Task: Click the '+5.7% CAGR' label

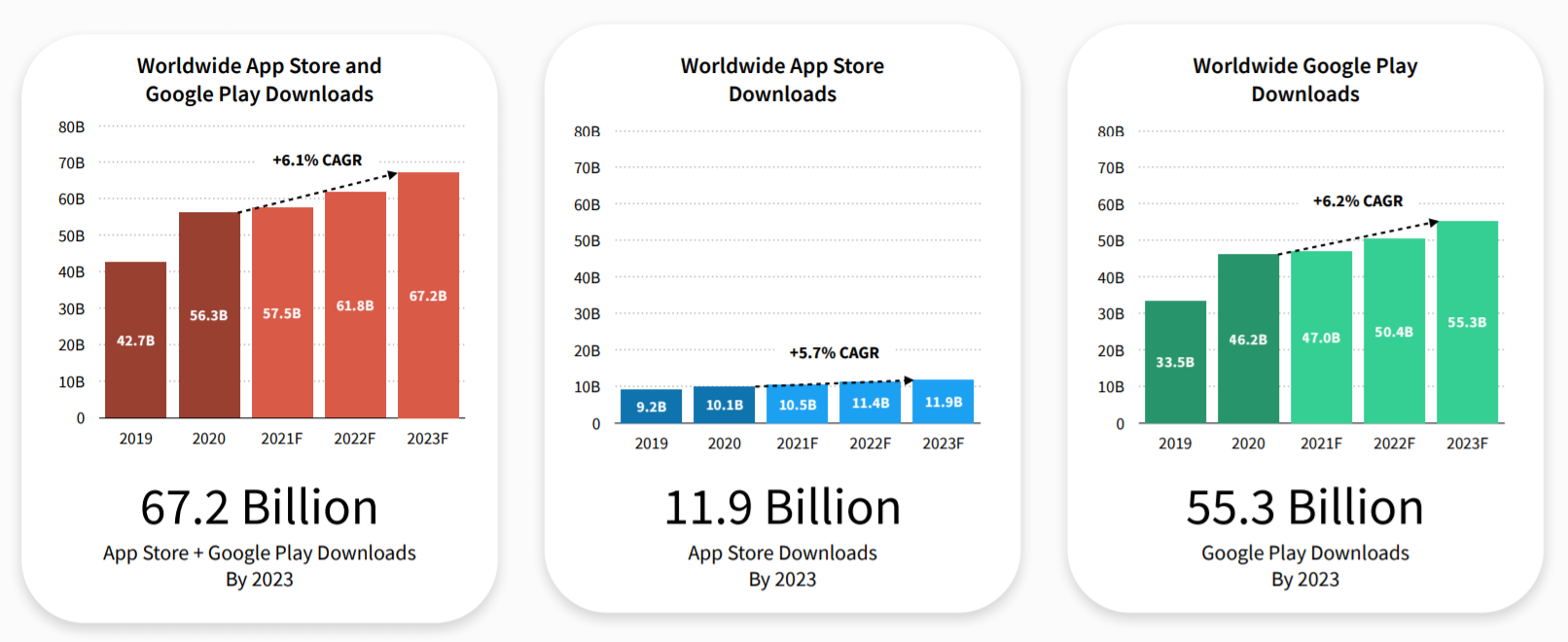Action: coord(834,352)
